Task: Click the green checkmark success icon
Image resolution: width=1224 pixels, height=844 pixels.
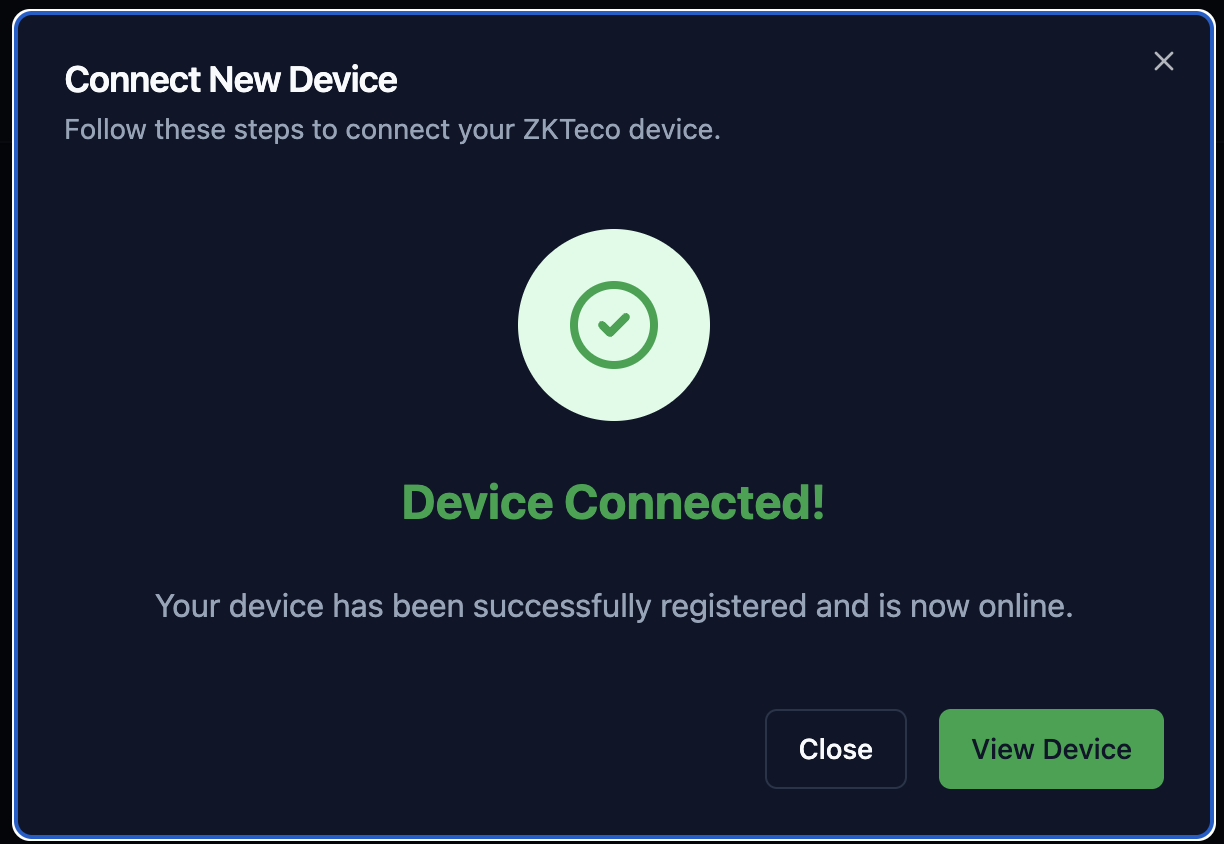Action: [x=614, y=324]
